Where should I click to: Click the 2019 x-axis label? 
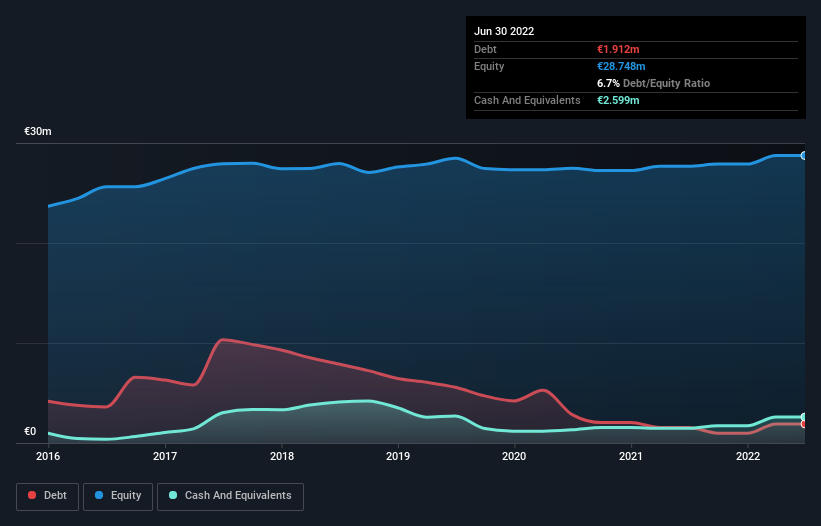tap(398, 456)
